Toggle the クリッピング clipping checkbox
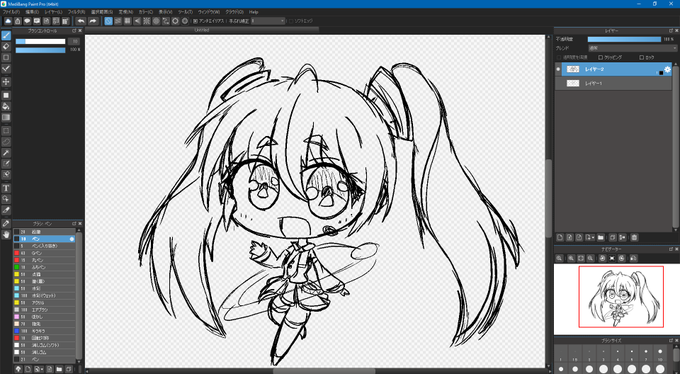 click(601, 57)
